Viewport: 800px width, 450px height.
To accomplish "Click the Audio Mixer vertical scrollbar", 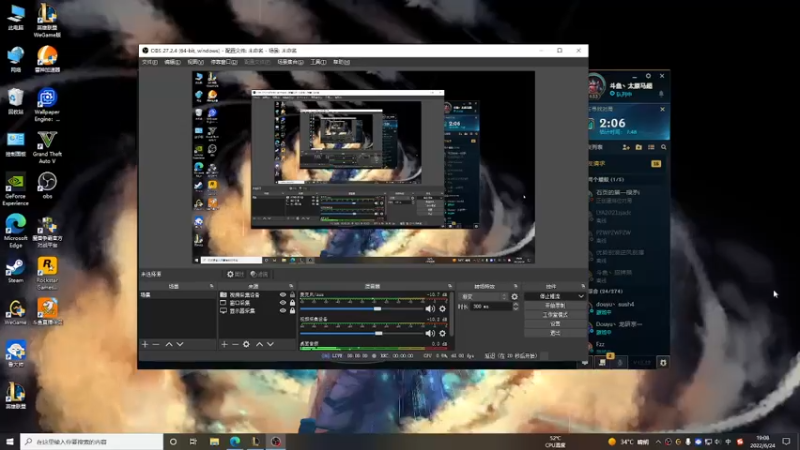I will pyautogui.click(x=452, y=313).
